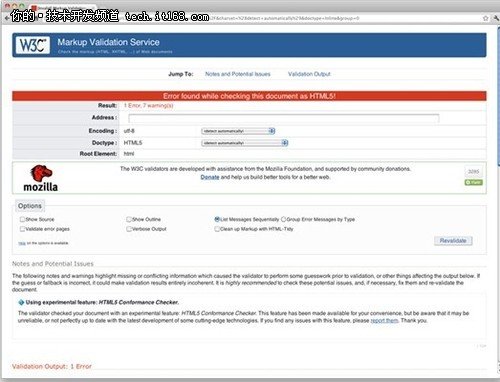The height and width of the screenshot is (382, 500).
Task: Open the Encoding detect automatically dropdown
Action: (238, 131)
